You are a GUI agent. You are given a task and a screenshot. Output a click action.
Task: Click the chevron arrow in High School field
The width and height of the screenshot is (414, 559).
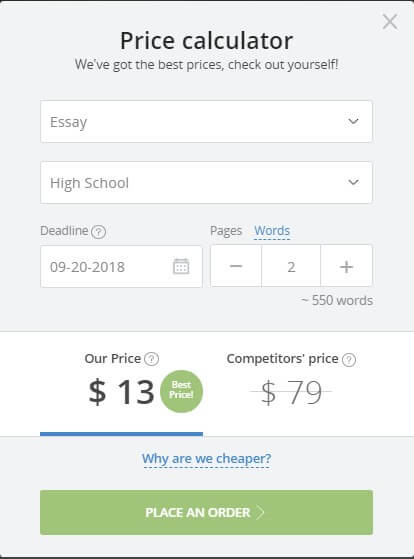click(x=353, y=182)
